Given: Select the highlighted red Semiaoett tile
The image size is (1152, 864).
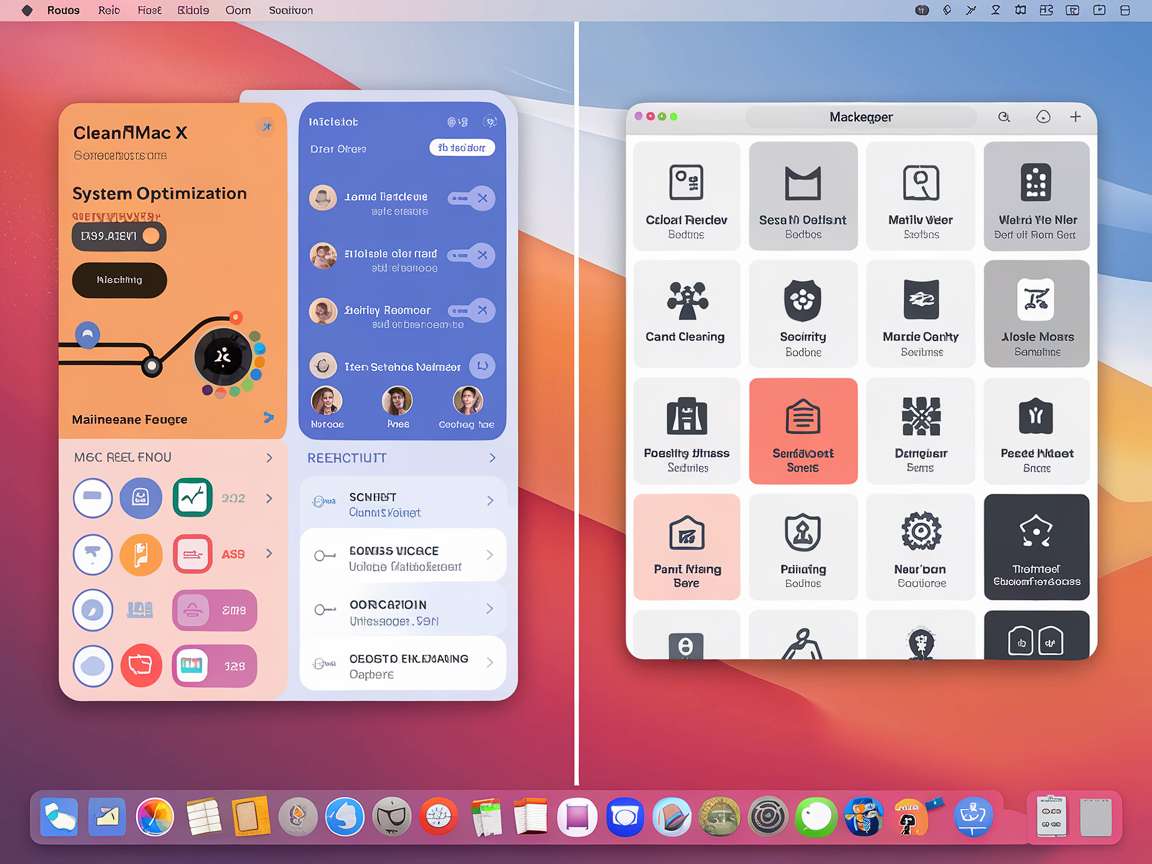Looking at the screenshot, I should pyautogui.click(x=803, y=431).
